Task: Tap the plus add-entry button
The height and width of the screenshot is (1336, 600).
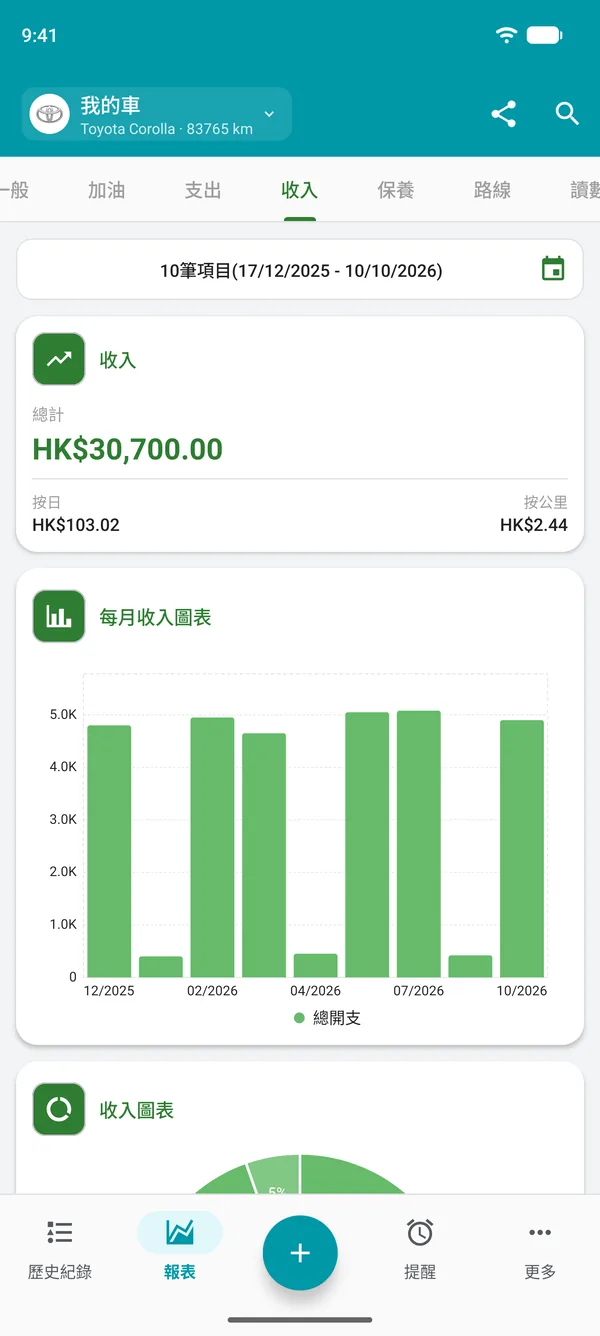Action: (x=300, y=1253)
